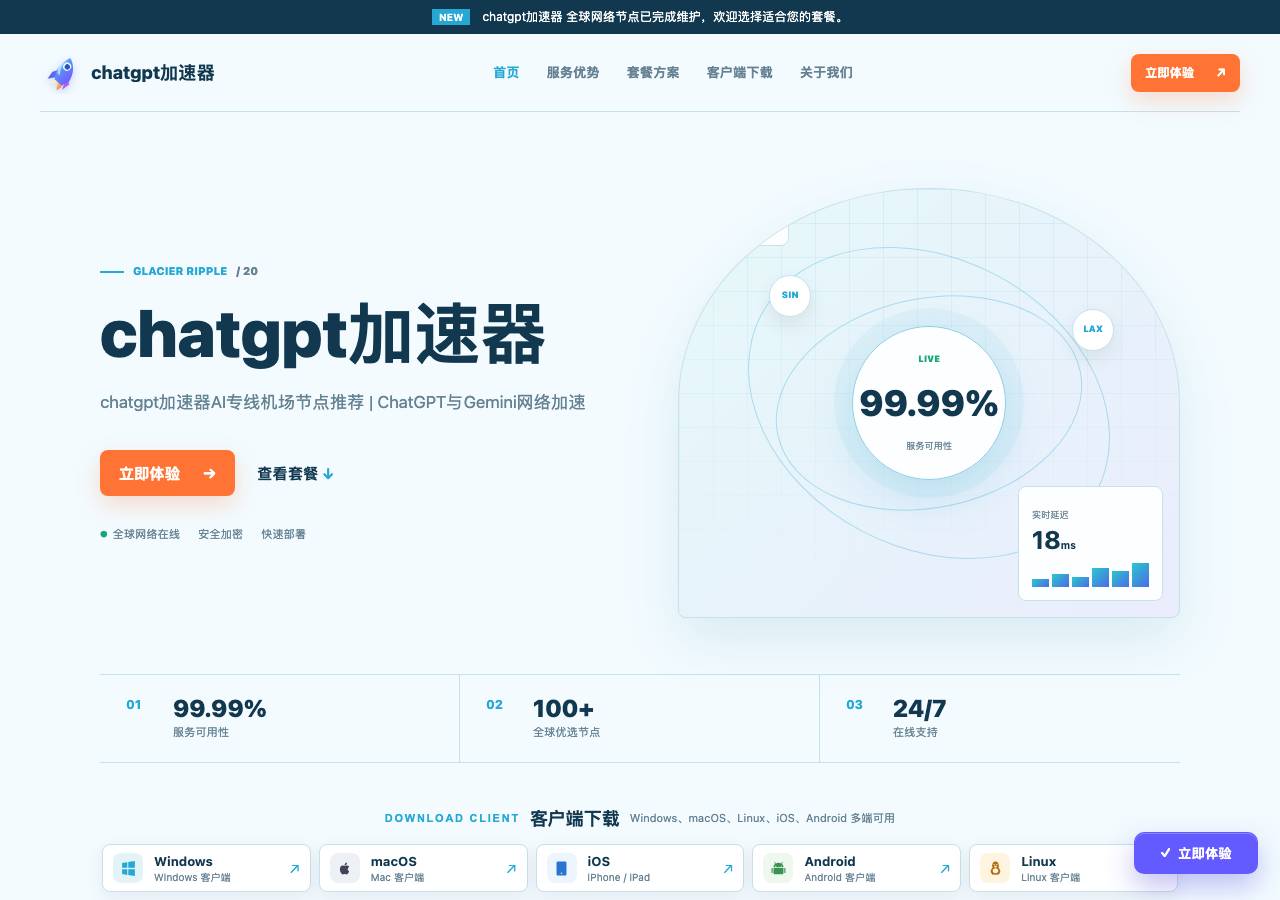Click the latency bar chart
The image size is (1280, 900).
(x=1090, y=575)
